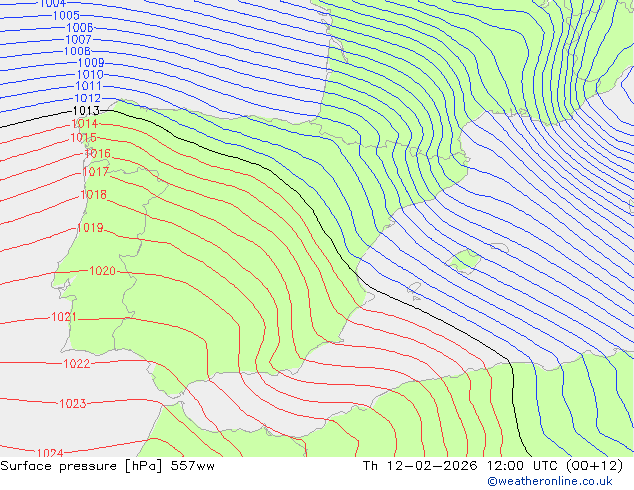The width and height of the screenshot is (634, 490).
Task: Click the red 1023 isobar label
Action: [73, 403]
